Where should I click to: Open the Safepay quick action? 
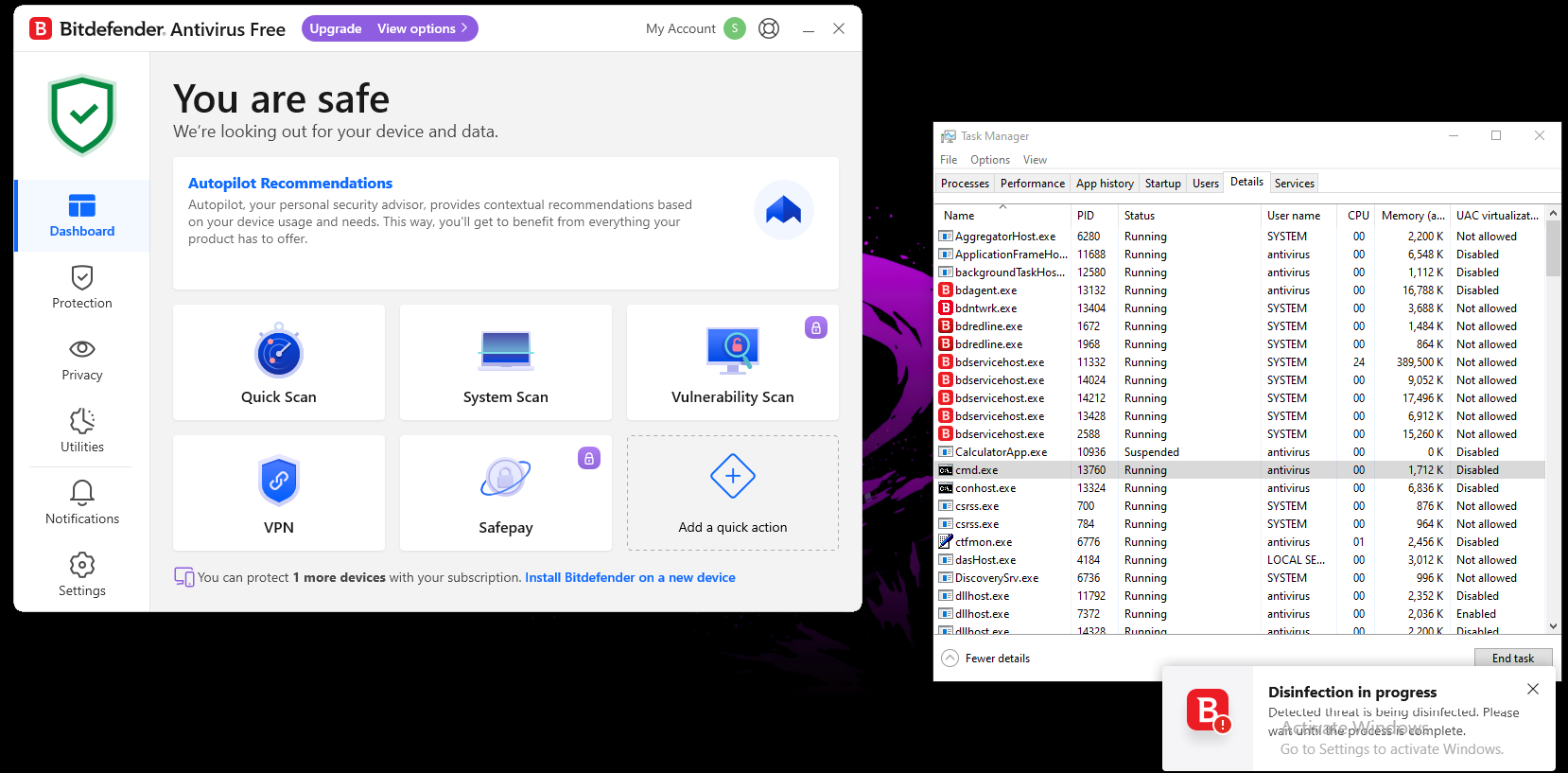pos(506,493)
